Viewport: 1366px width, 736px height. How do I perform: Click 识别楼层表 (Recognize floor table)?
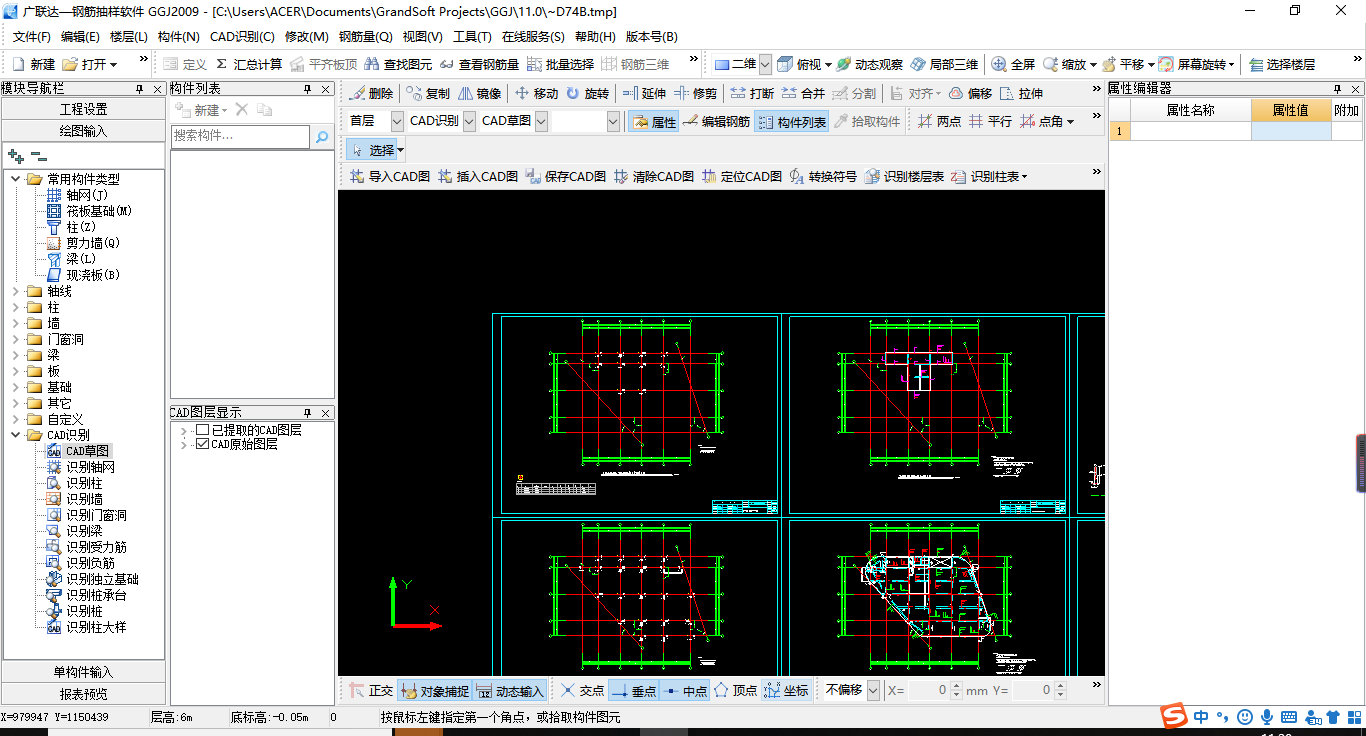coord(904,176)
